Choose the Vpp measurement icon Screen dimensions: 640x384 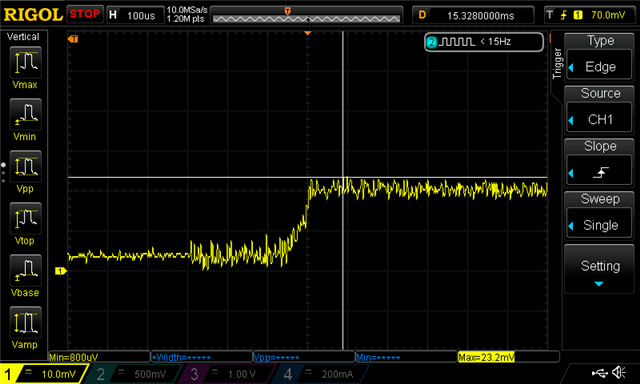(x=25, y=166)
